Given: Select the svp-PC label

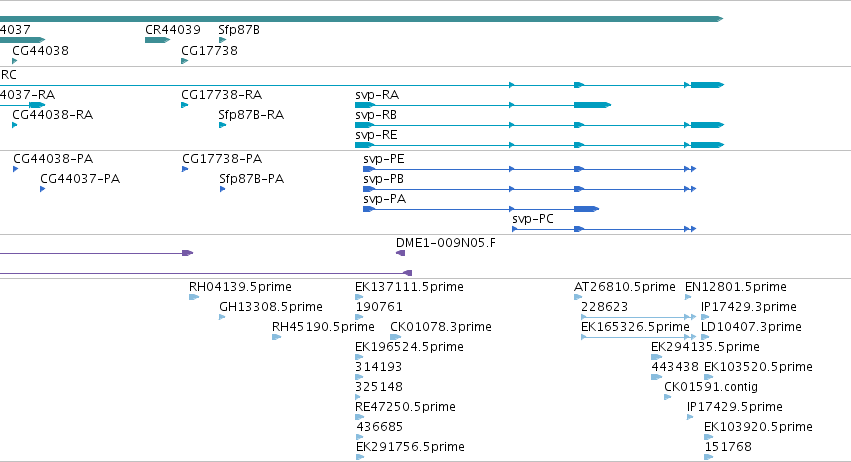Looking at the screenshot, I should [x=533, y=219].
